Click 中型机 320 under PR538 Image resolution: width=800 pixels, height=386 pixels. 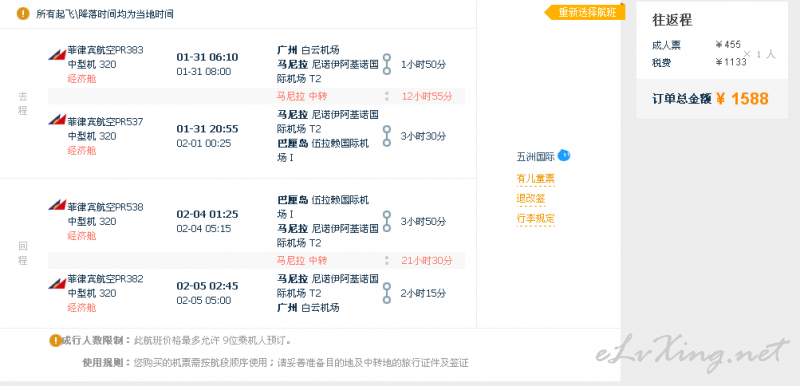click(92, 221)
